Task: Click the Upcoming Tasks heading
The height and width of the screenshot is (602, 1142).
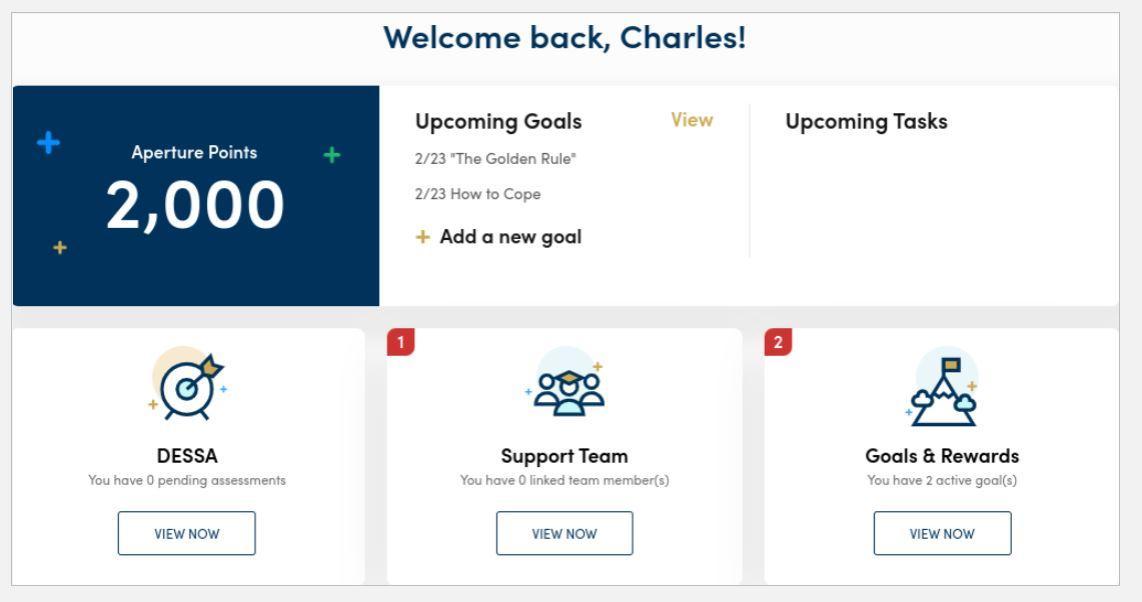Action: point(866,122)
